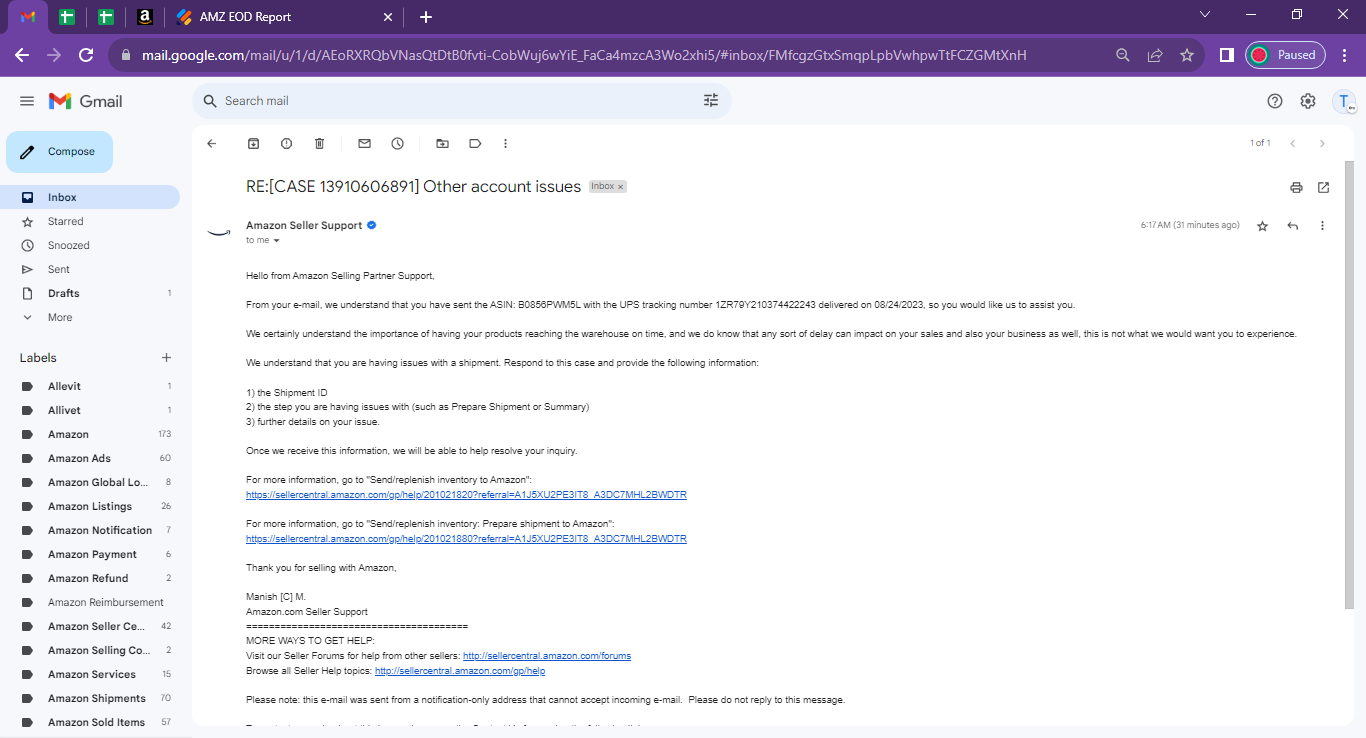Viewport: 1366px width, 738px height.
Task: Open browser side panel
Action: (1226, 55)
